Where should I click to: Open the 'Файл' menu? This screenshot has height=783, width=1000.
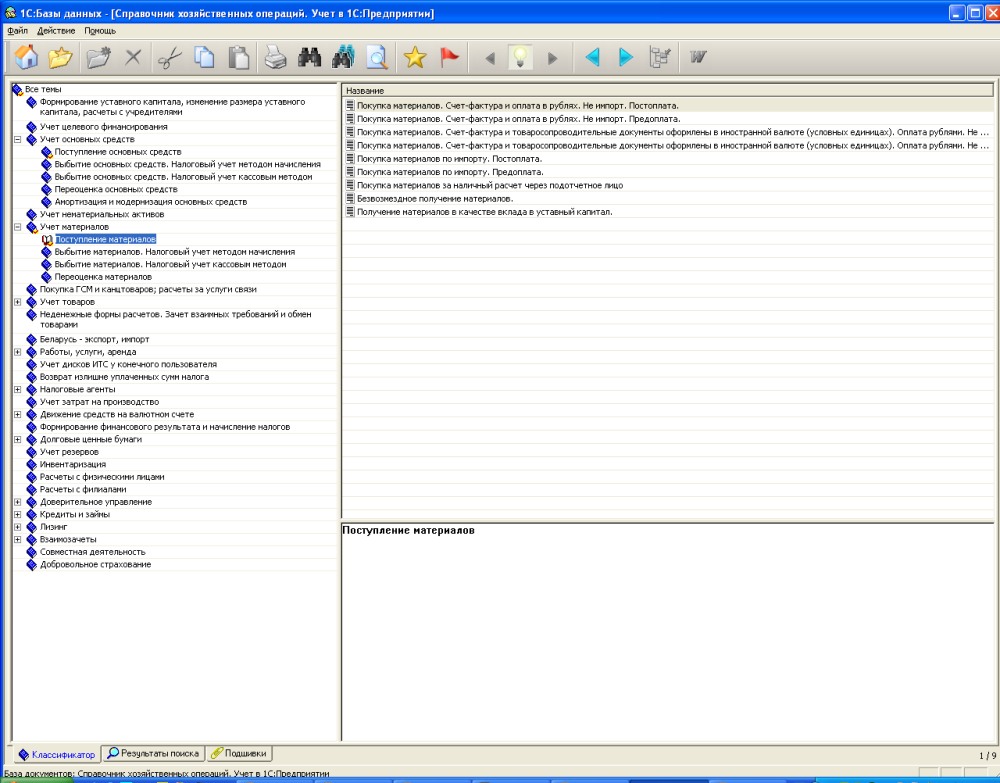[x=17, y=31]
